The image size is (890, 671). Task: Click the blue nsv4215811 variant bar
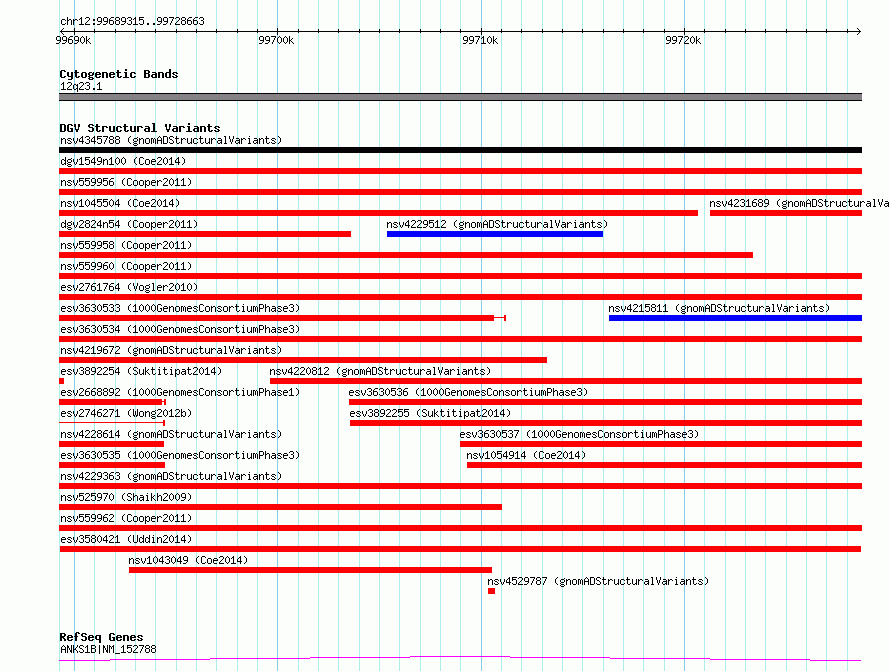[x=736, y=318]
